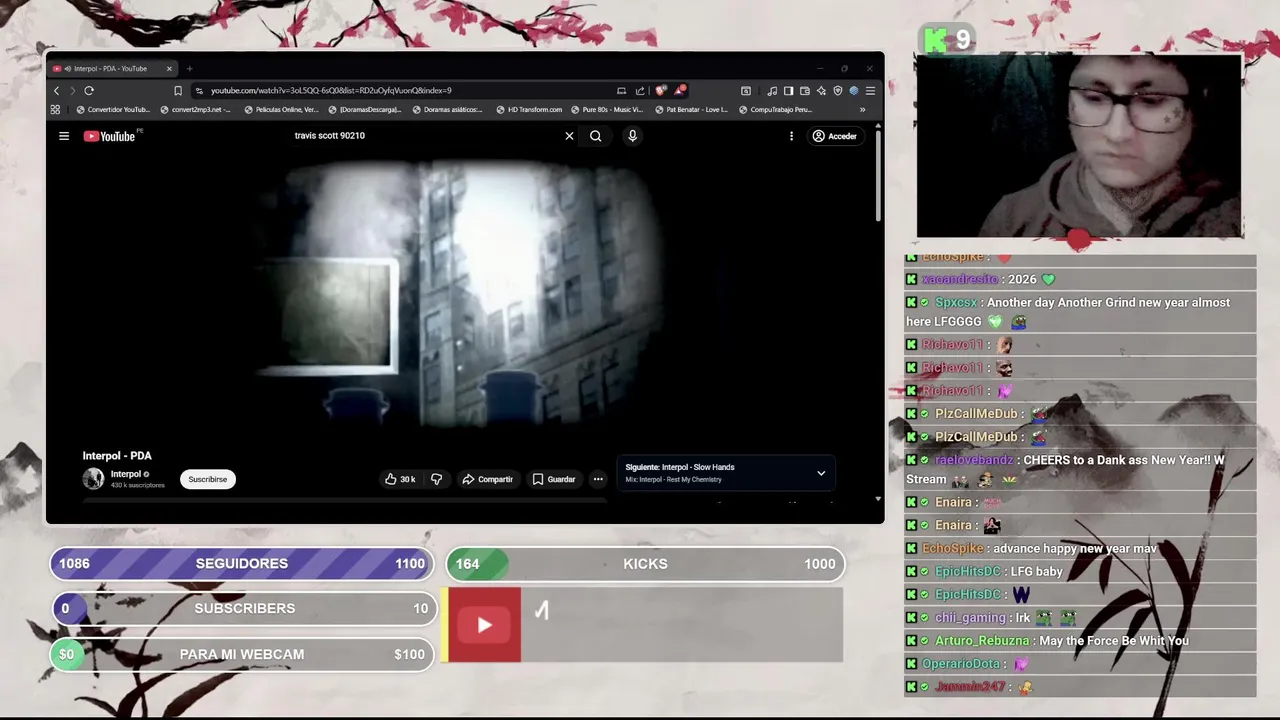Click the Acceder sign-in button

pos(834,136)
